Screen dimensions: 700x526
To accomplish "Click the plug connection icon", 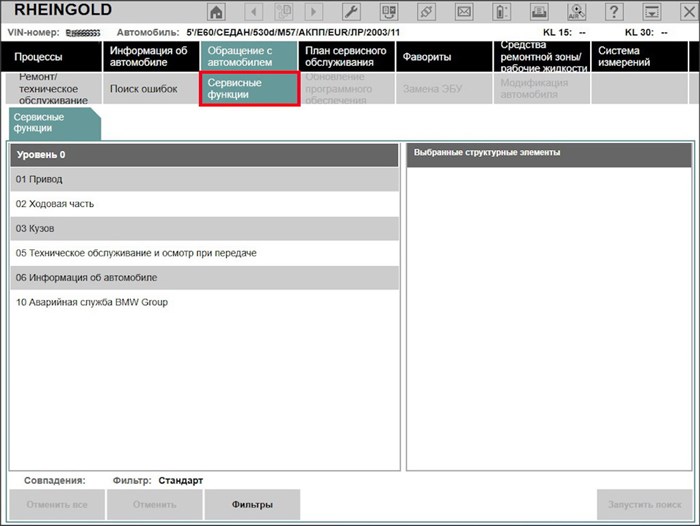I will 427,12.
